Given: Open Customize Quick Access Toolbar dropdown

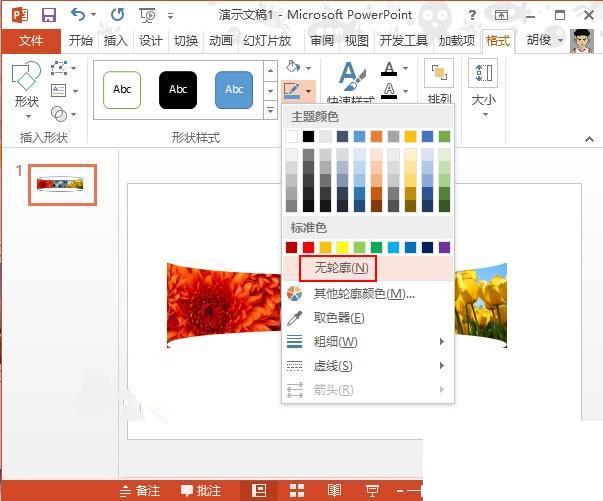Looking at the screenshot, I should [170, 15].
